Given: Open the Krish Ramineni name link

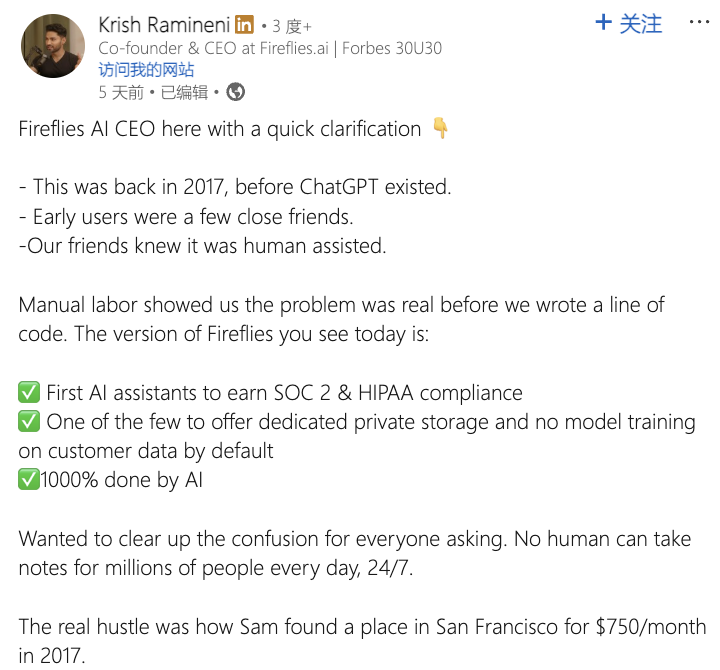Looking at the screenshot, I should click(x=164, y=24).
